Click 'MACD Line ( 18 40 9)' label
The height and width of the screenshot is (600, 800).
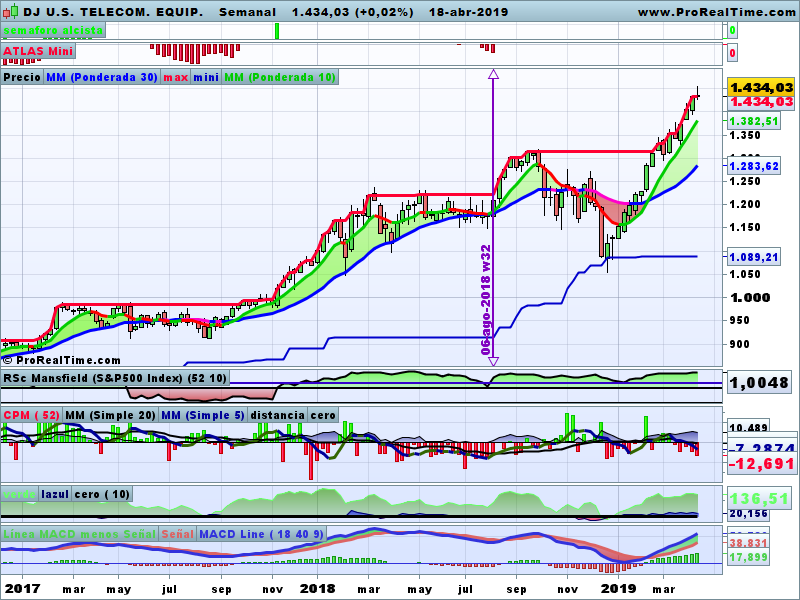(262, 534)
